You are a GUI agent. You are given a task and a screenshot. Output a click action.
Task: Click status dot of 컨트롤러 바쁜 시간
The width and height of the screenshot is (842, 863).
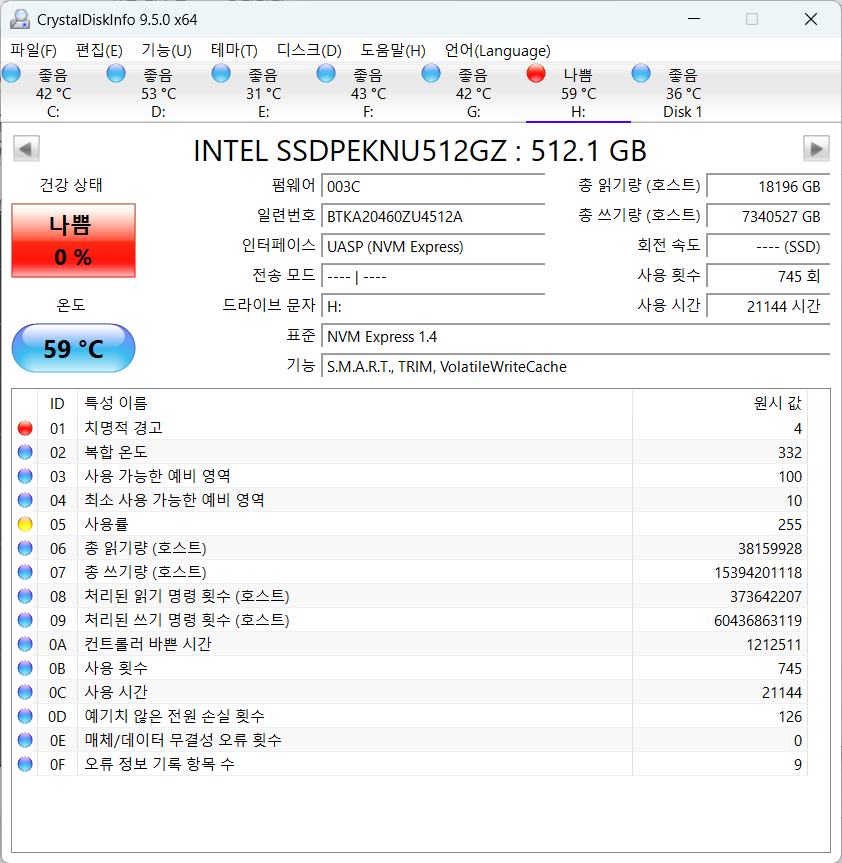click(25, 644)
